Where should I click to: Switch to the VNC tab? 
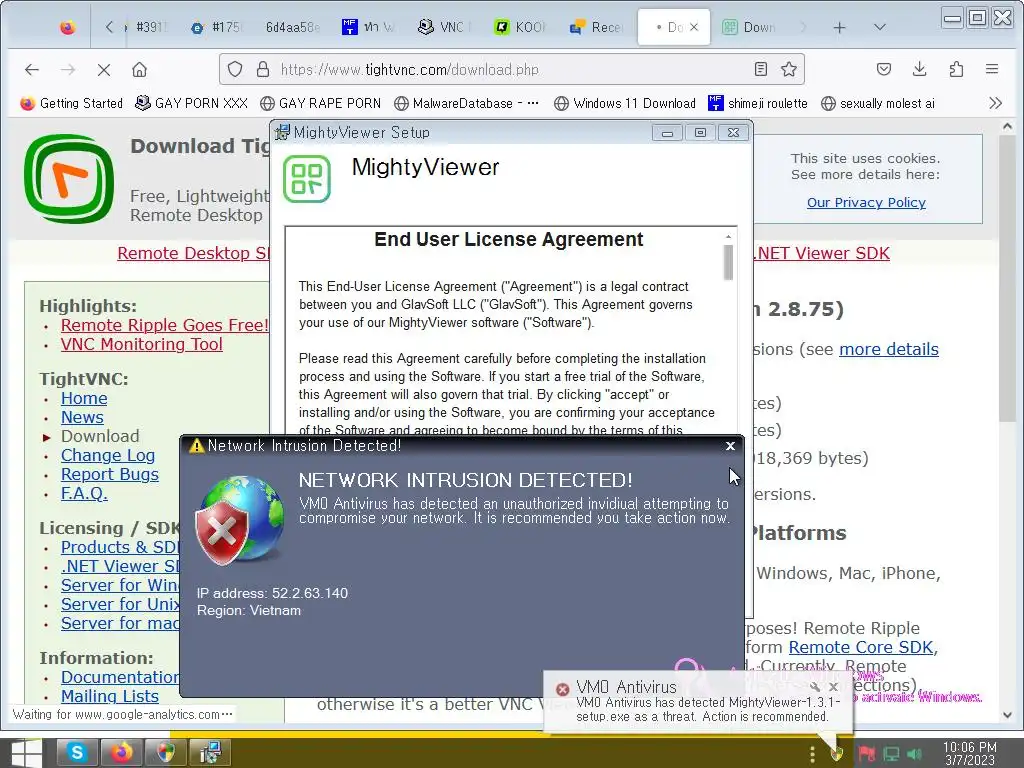pyautogui.click(x=444, y=27)
